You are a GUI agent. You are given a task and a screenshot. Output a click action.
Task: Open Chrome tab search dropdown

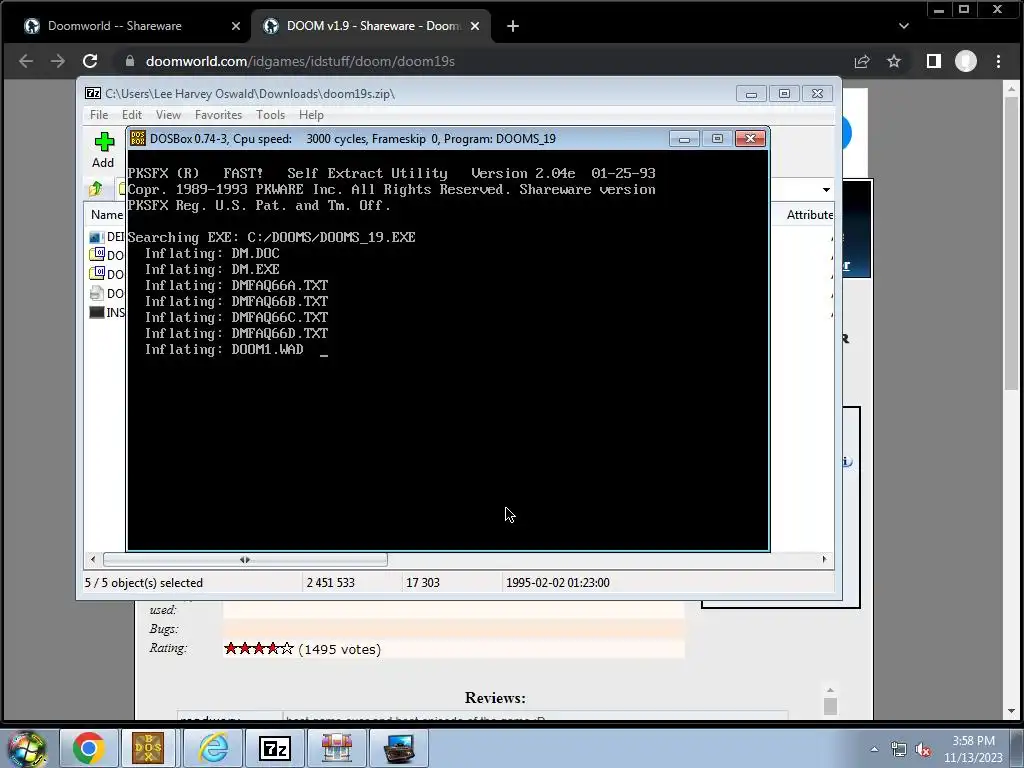coord(904,25)
